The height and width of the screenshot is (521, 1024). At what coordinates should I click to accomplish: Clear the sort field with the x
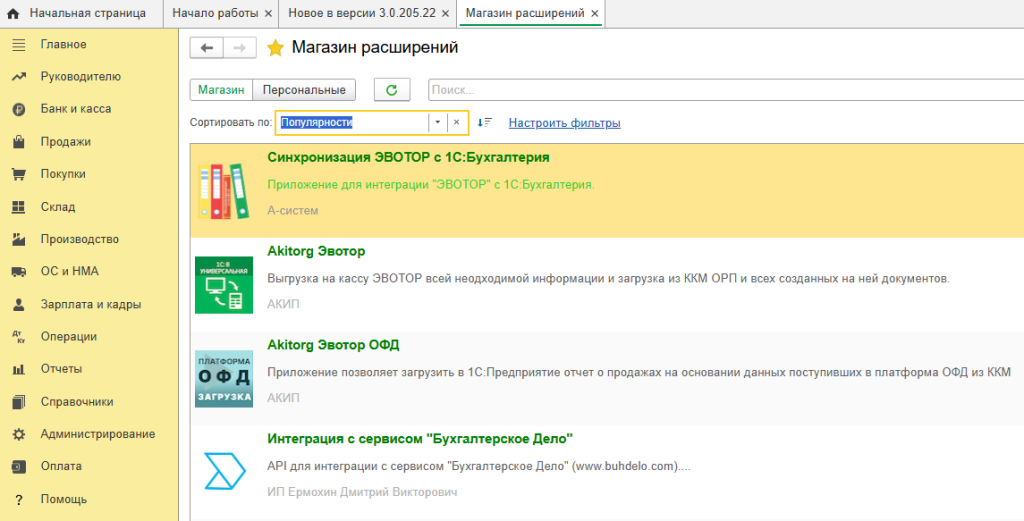tap(456, 123)
